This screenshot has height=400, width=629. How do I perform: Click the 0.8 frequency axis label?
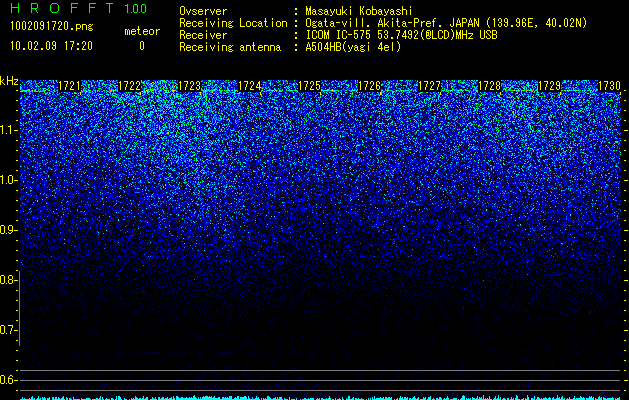tap(9, 280)
